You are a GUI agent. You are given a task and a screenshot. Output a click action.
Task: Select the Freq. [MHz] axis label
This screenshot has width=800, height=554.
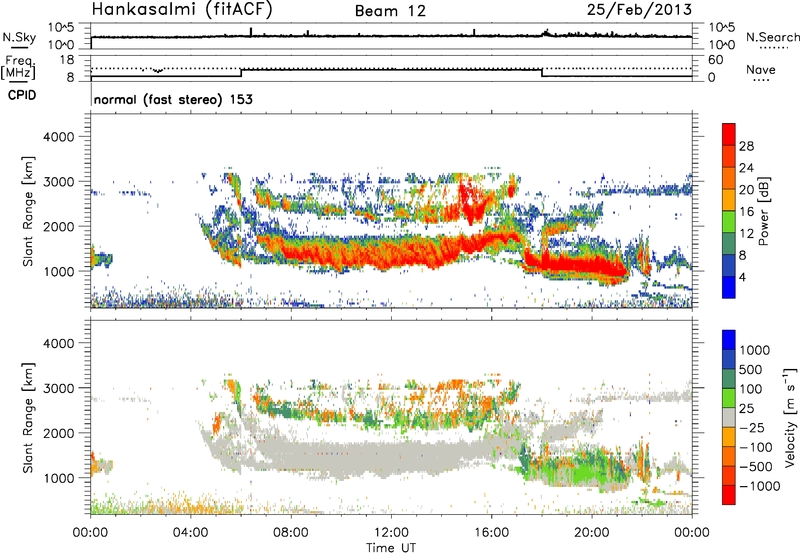coord(20,68)
